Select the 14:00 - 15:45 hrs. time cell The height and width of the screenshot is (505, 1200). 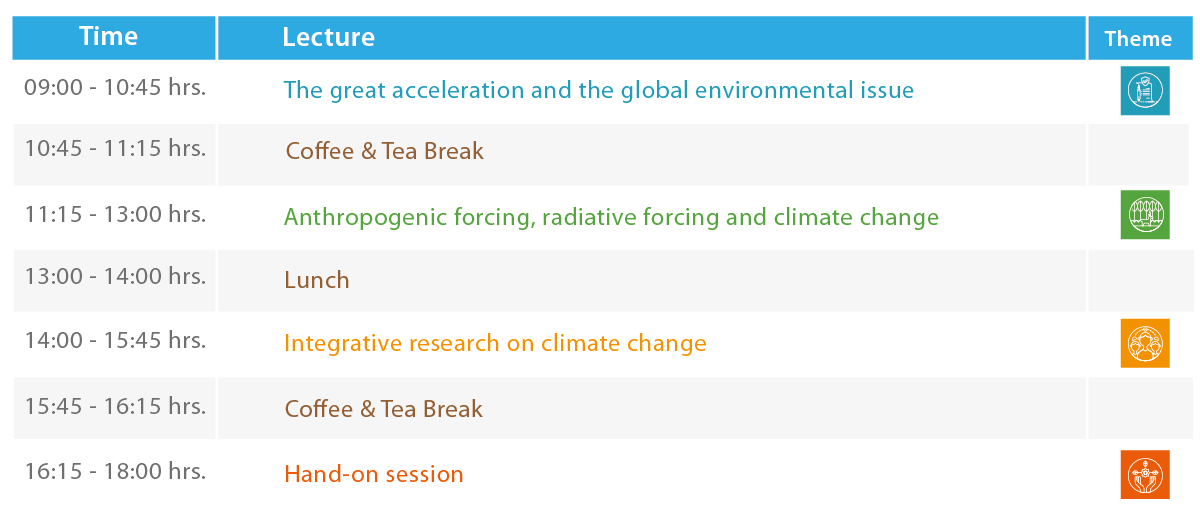point(115,340)
